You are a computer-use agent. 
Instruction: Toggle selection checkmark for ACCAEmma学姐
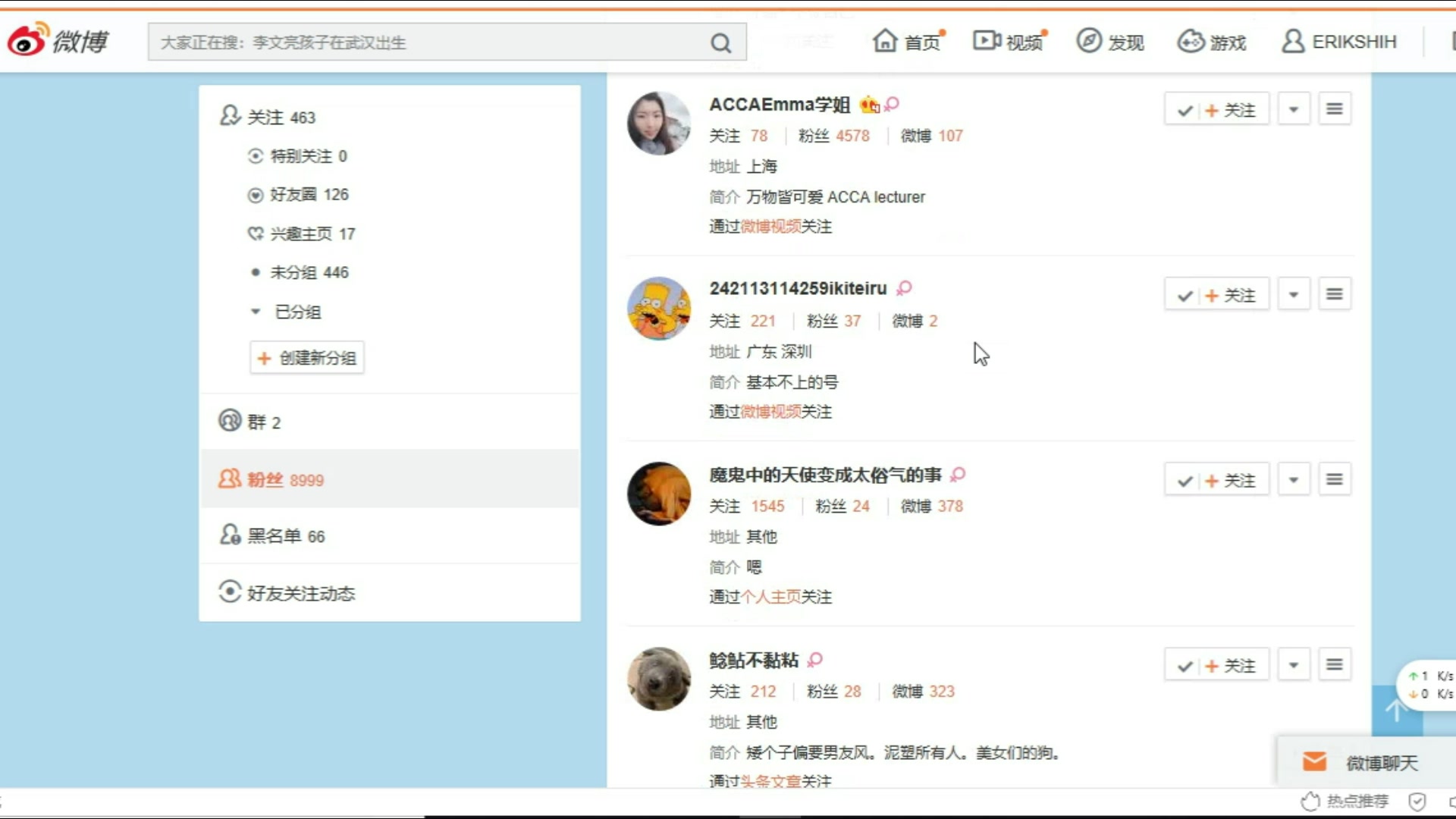(1185, 109)
